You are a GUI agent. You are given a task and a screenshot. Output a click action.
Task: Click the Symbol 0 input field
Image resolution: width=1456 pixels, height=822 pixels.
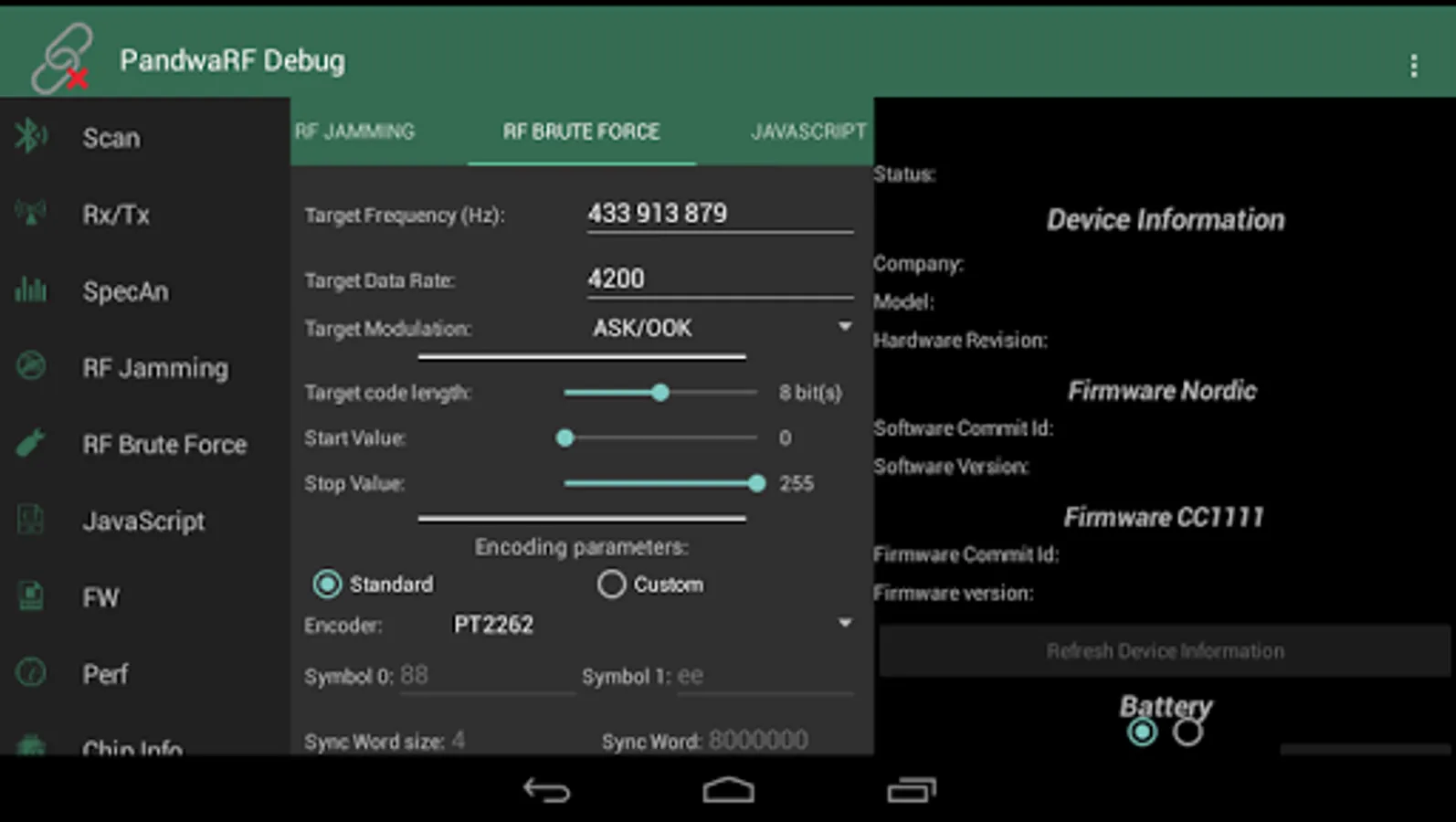coord(486,676)
